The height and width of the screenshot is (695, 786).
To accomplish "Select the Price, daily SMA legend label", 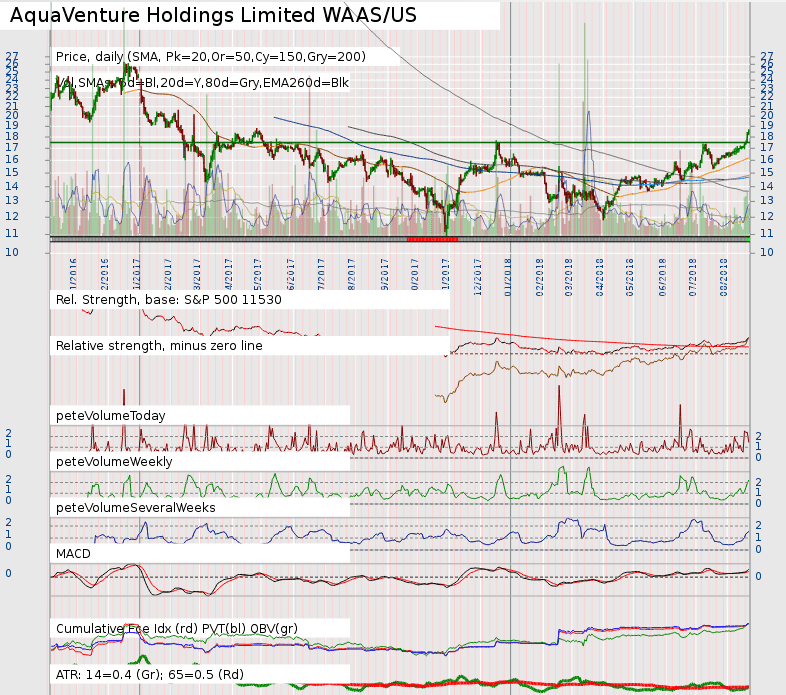I will [211, 57].
